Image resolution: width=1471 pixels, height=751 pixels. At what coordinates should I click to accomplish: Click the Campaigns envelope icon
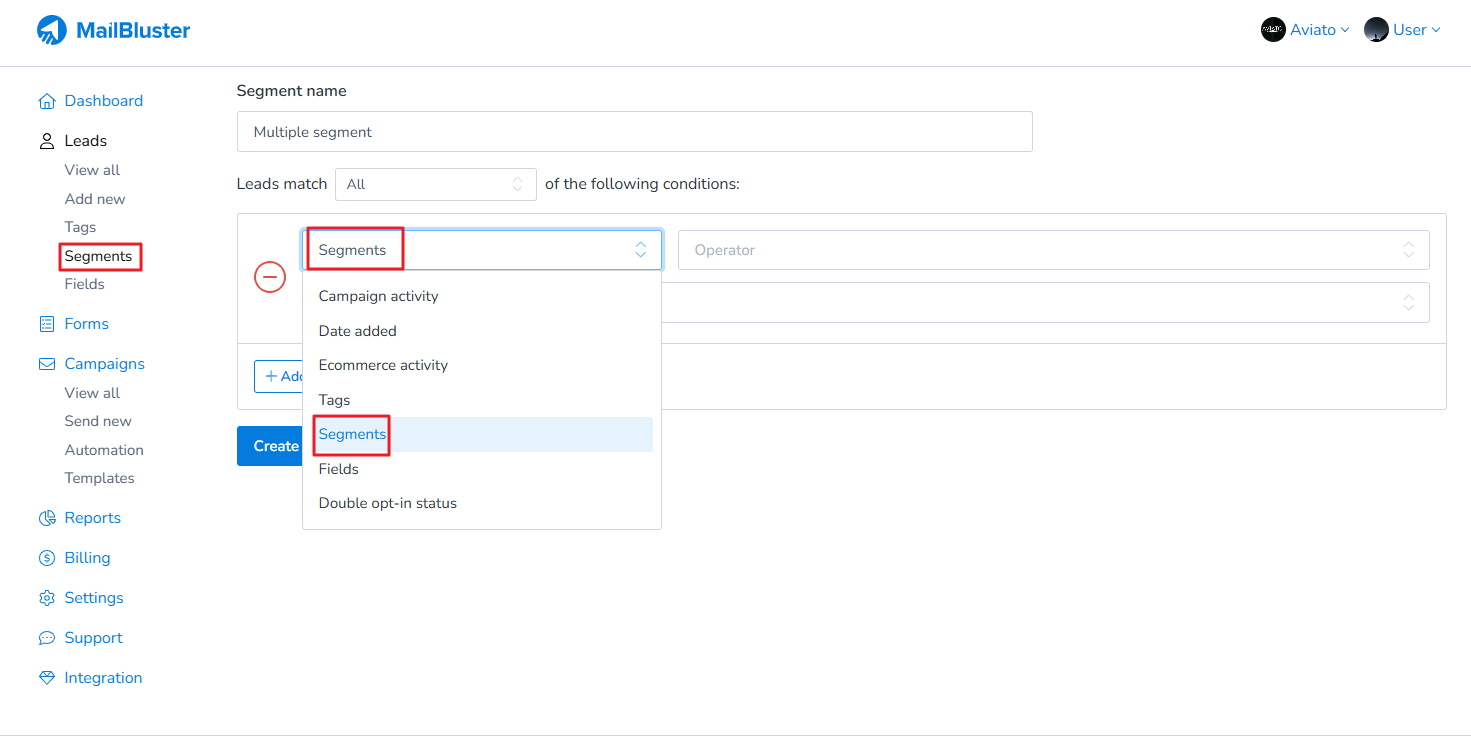click(x=46, y=364)
